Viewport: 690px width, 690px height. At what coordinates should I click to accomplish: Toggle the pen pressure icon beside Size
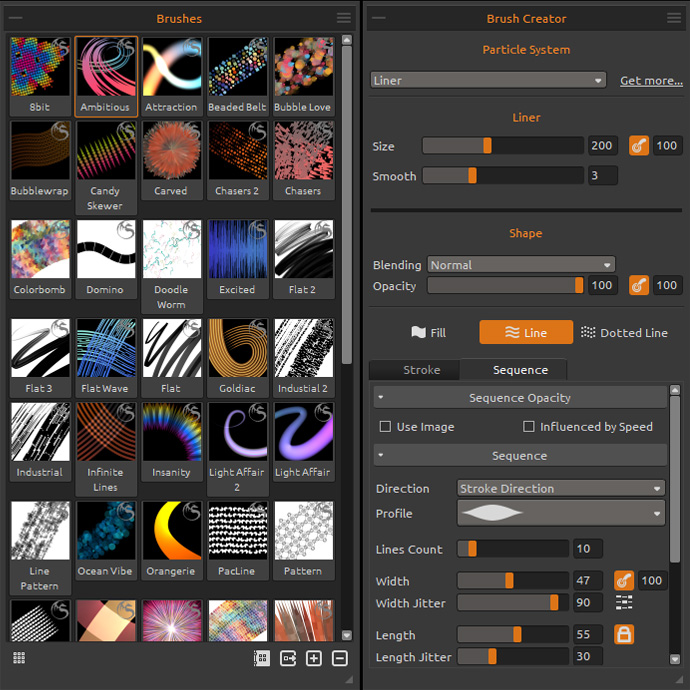click(639, 146)
